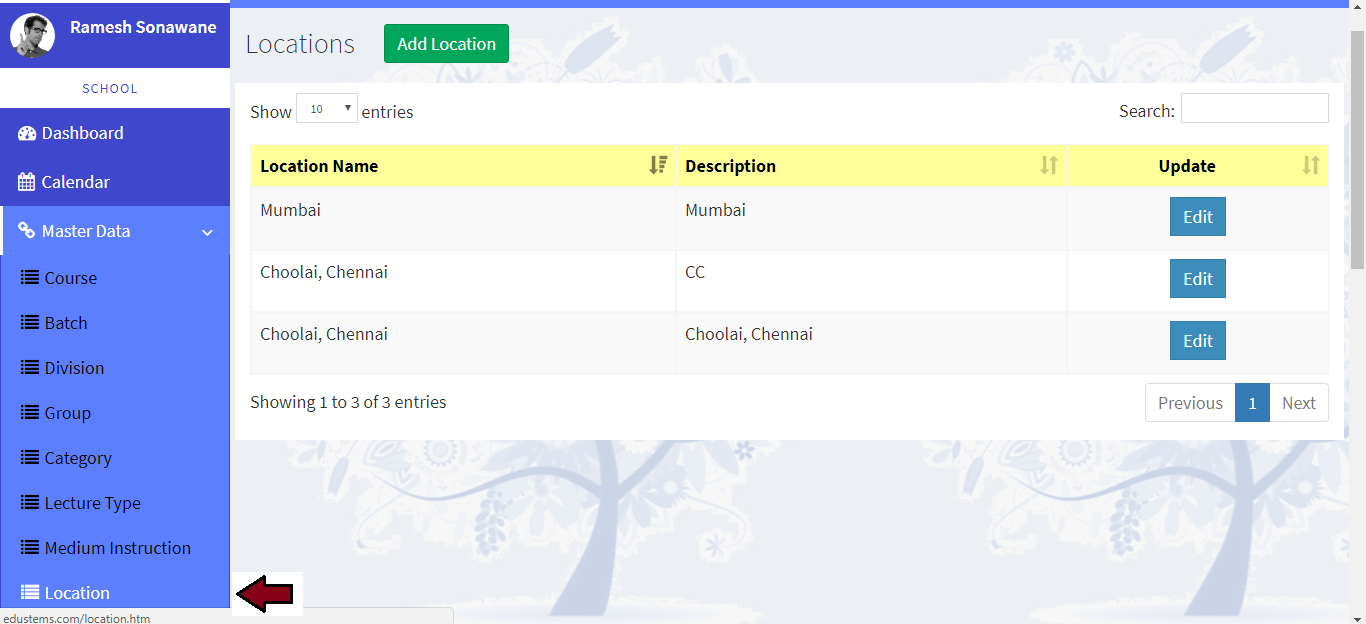Collapse the Master Data menu chevron
The width and height of the screenshot is (1366, 624).
tap(207, 232)
